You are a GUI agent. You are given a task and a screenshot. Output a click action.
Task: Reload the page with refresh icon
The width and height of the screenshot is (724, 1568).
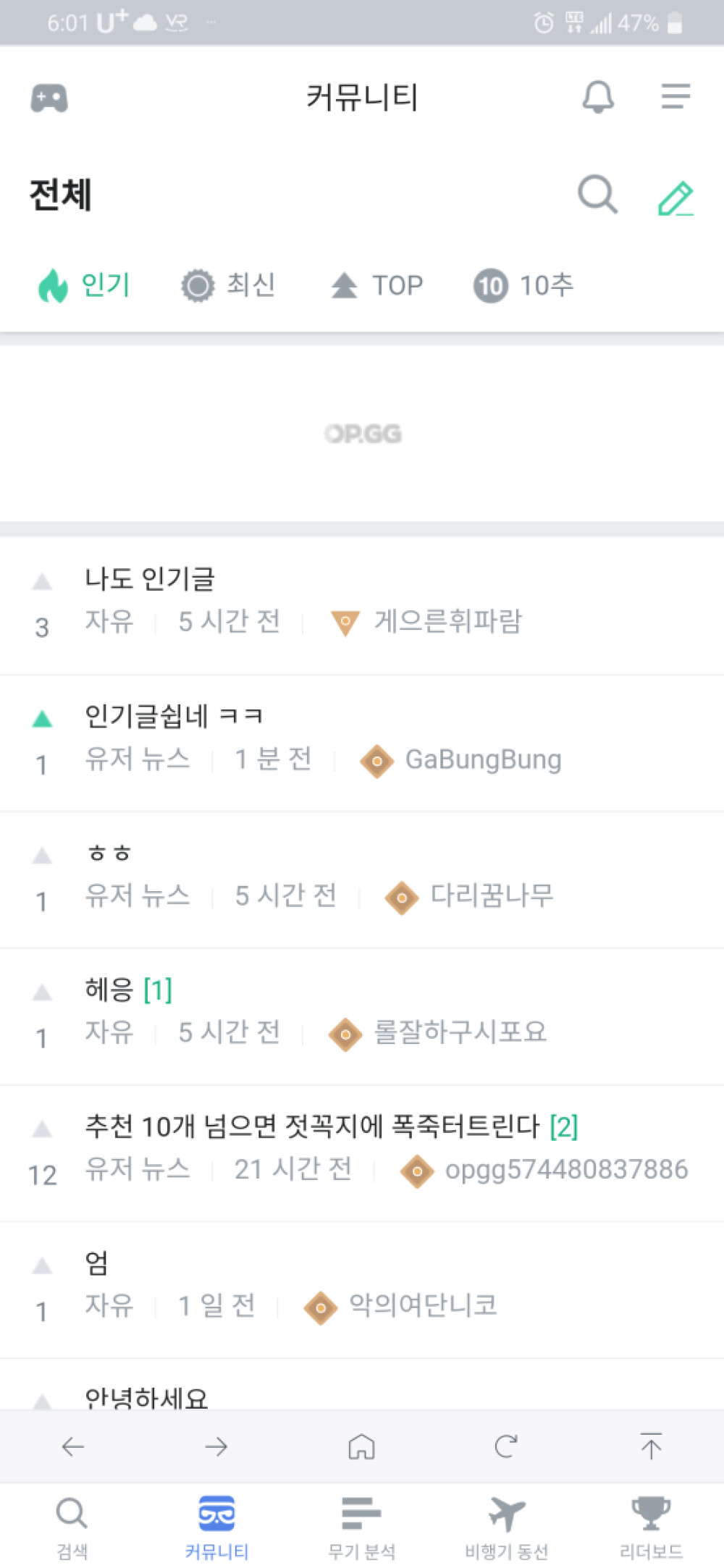(x=505, y=1446)
